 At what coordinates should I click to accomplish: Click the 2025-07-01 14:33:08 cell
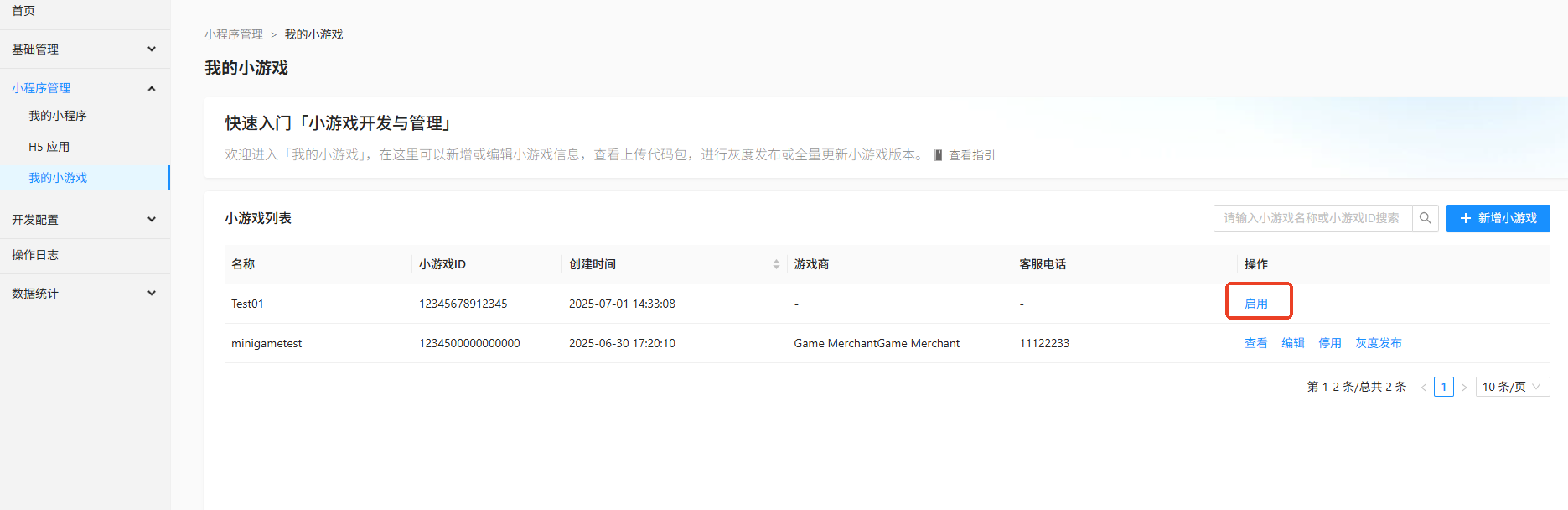tap(622, 304)
